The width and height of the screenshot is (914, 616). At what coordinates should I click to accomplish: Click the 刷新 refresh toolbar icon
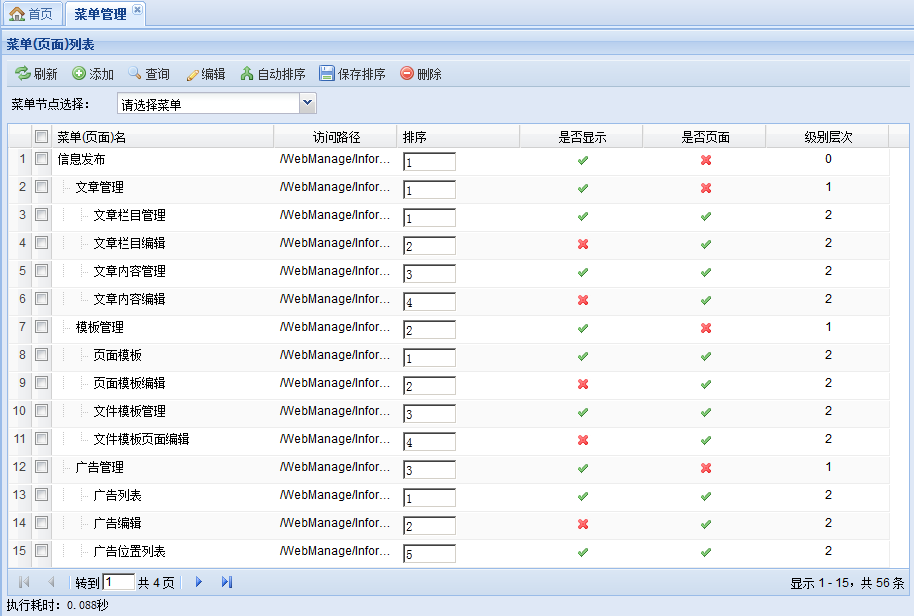(x=22, y=74)
